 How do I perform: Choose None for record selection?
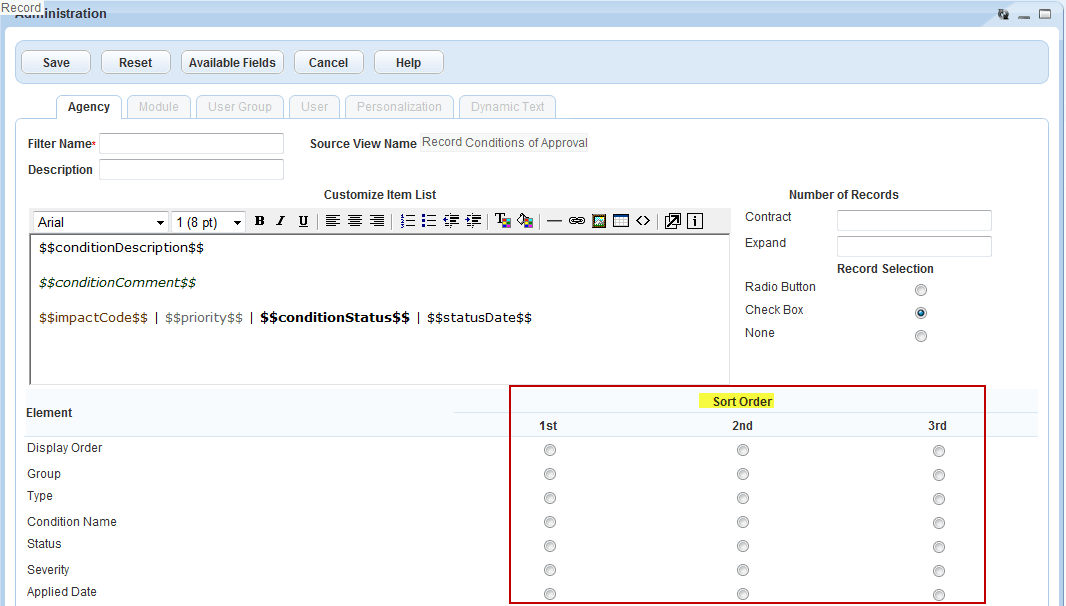[921, 336]
